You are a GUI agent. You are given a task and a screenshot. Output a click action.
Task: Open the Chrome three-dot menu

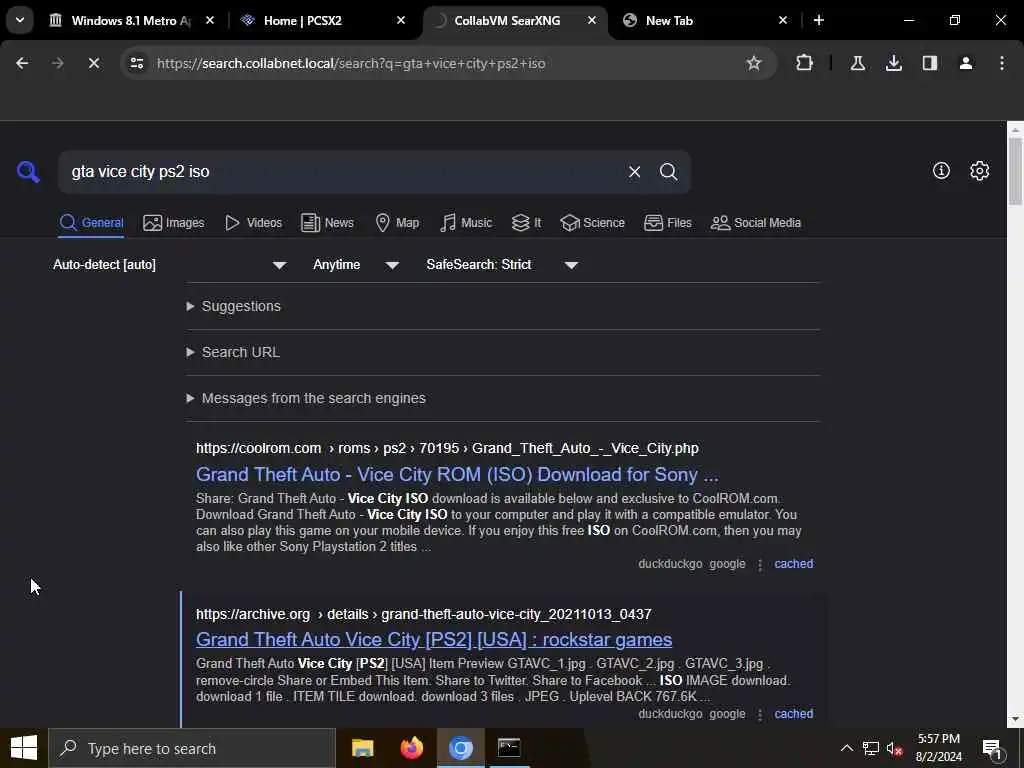[x=1002, y=63]
